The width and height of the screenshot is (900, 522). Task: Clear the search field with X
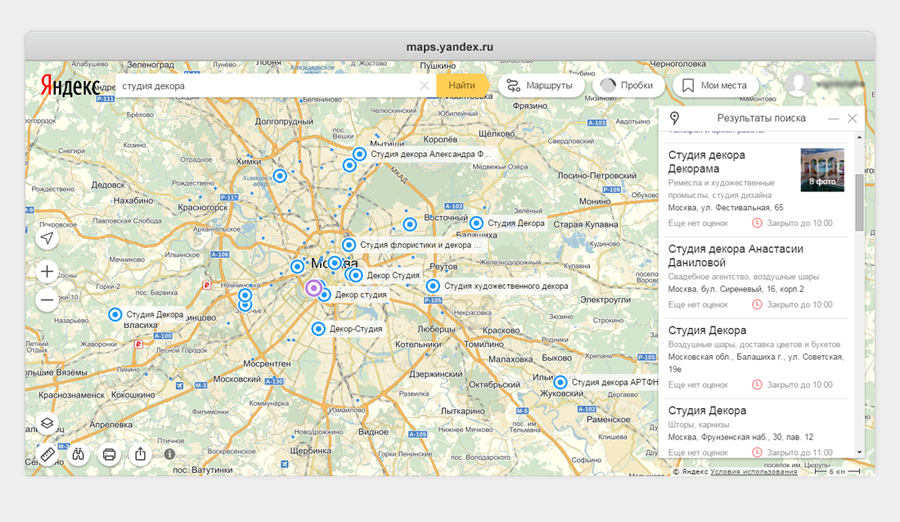[424, 86]
